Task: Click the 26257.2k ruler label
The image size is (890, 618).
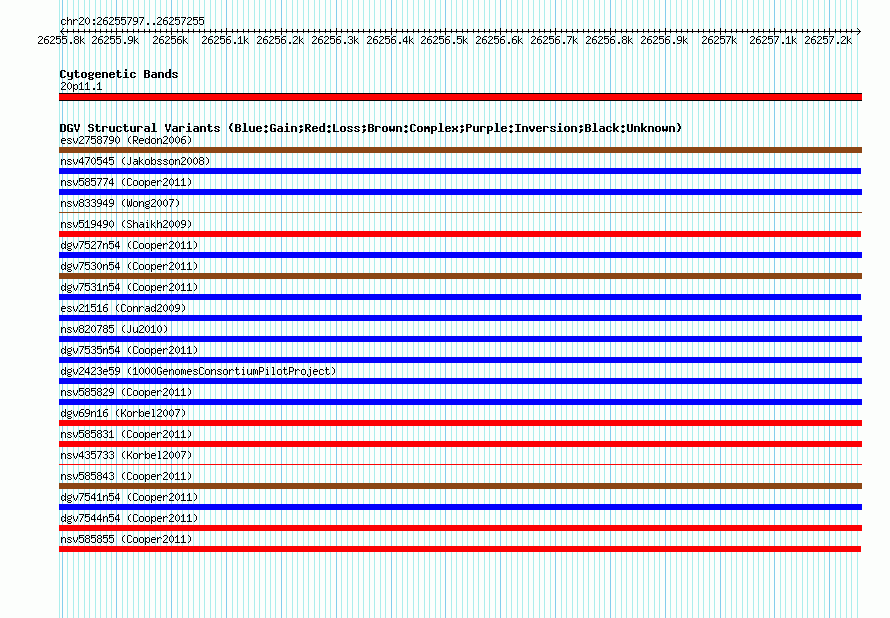Action: pos(828,40)
